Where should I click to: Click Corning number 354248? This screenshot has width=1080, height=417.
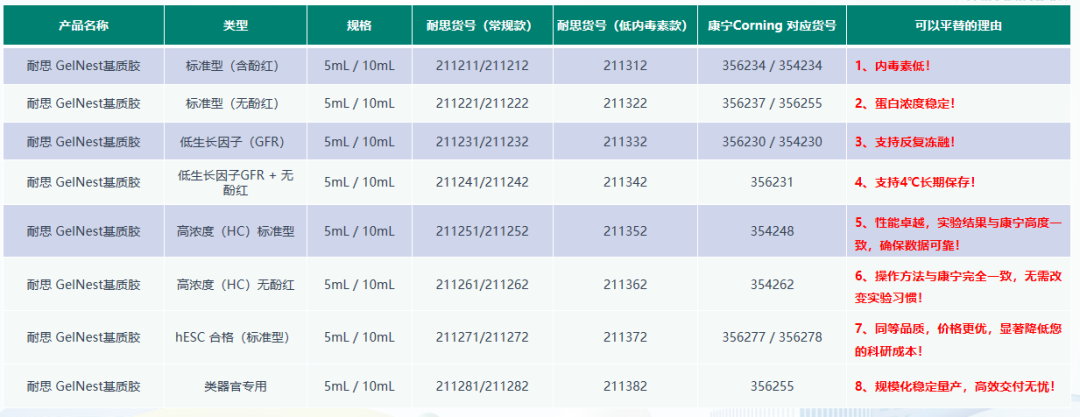pyautogui.click(x=772, y=232)
